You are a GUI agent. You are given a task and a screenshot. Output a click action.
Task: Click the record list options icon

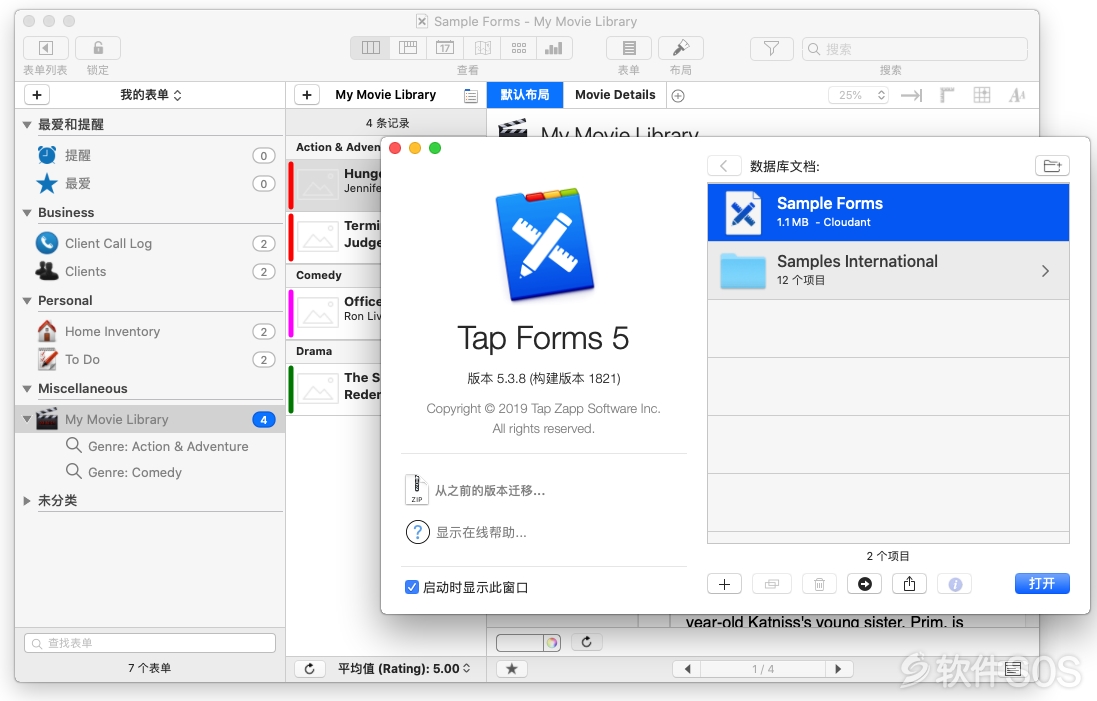coord(471,96)
